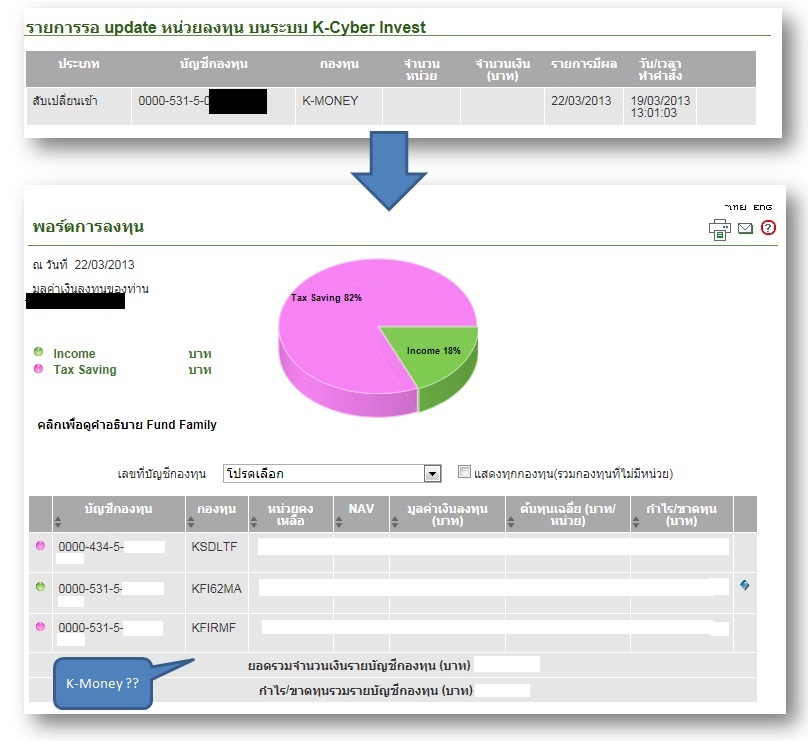Click the print portfolio icon

[x=719, y=229]
